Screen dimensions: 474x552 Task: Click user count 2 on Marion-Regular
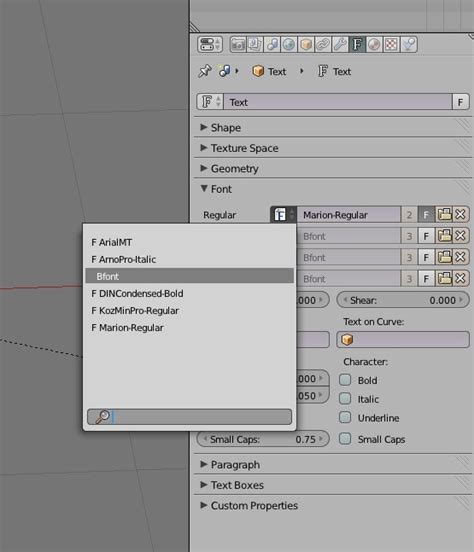[409, 214]
